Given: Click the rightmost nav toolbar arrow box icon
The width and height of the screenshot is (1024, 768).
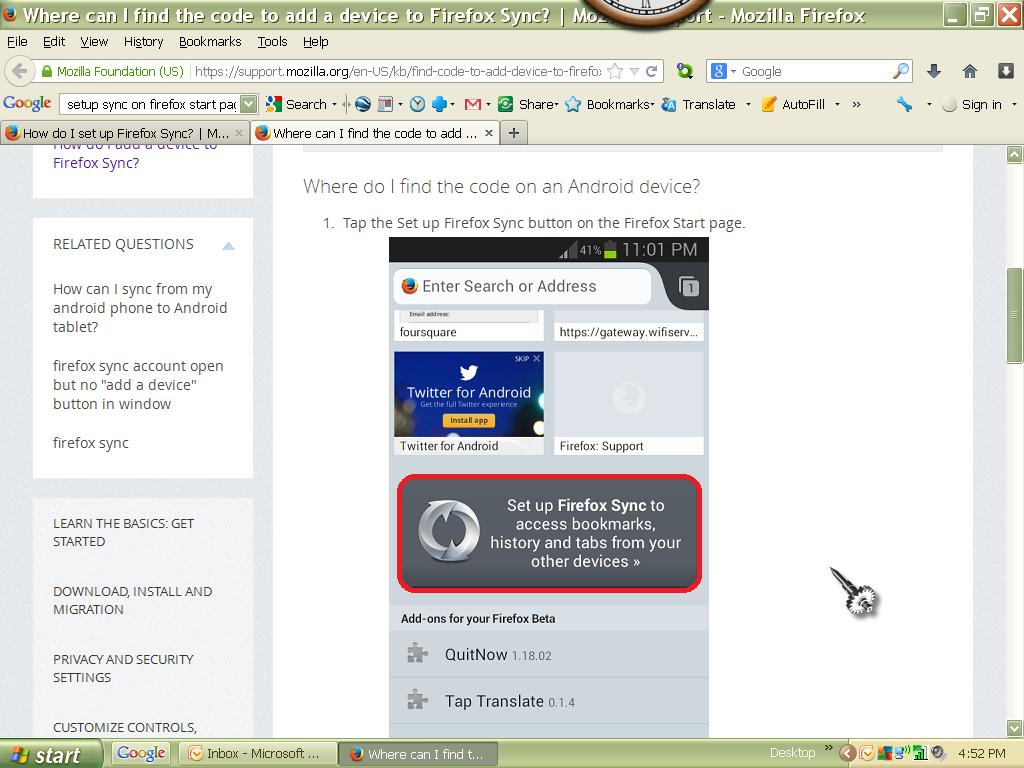Looking at the screenshot, I should (1006, 71).
